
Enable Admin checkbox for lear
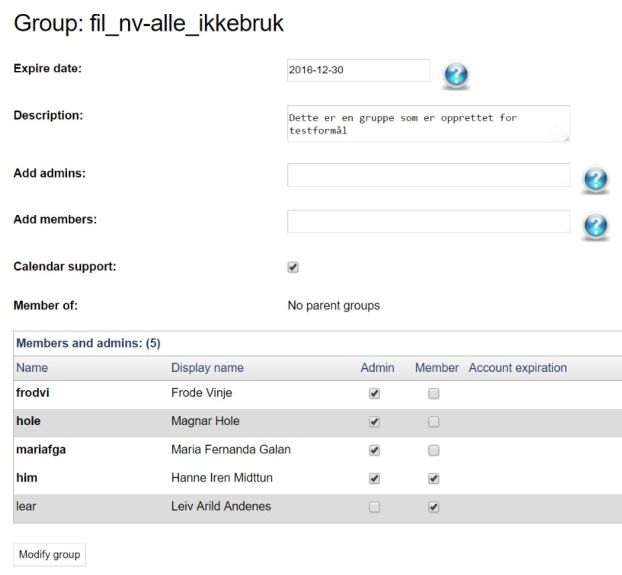374,507
